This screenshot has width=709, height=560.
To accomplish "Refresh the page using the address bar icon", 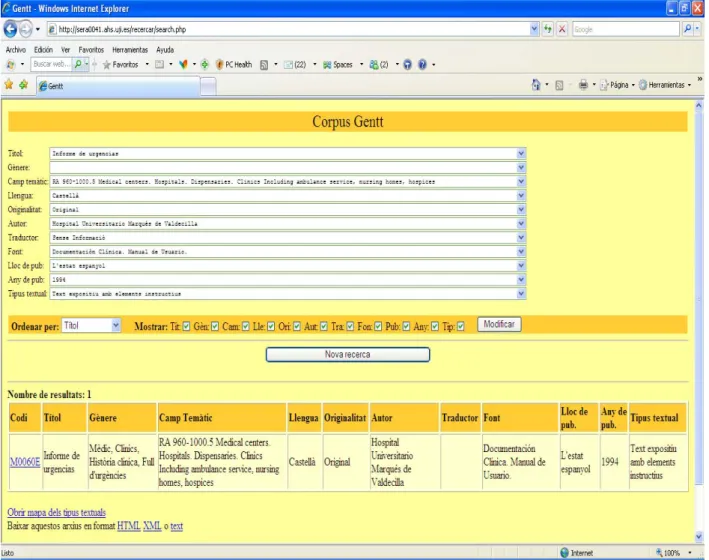I will pos(548,29).
